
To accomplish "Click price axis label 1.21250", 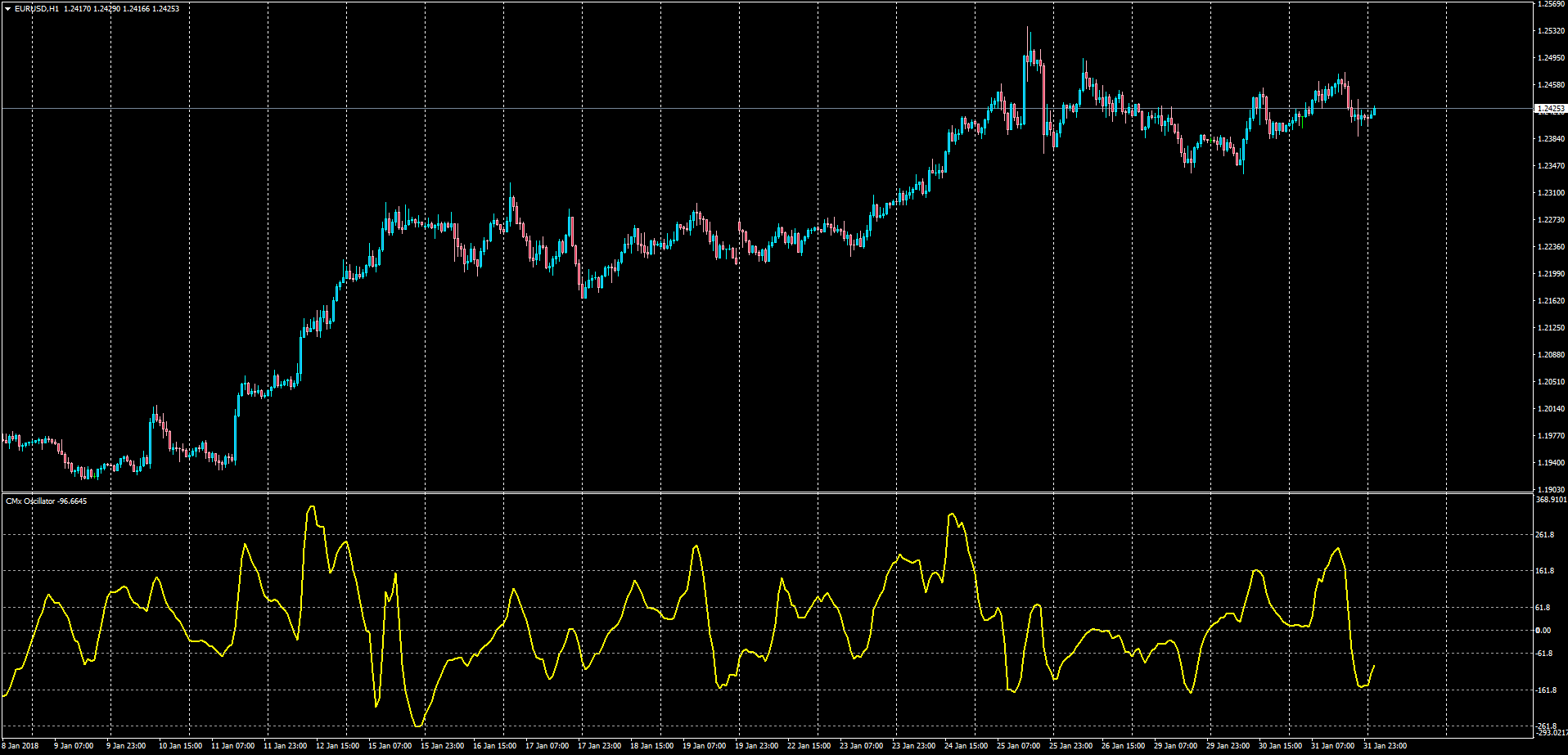I will click(x=1551, y=328).
